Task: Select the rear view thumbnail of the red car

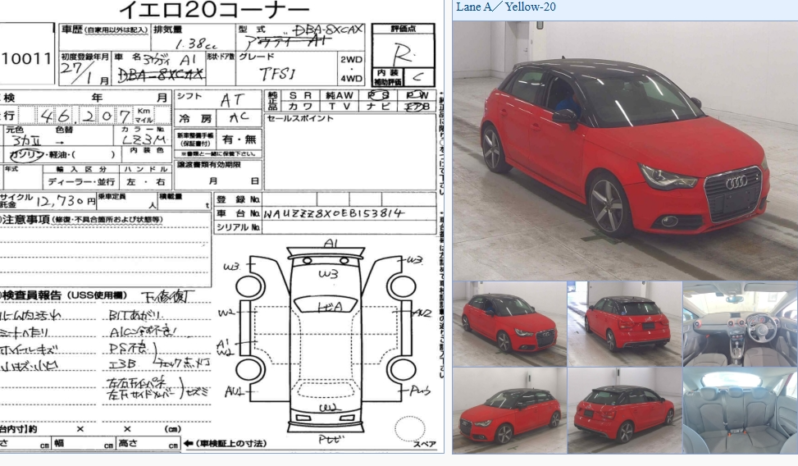Action: pyautogui.click(x=625, y=324)
